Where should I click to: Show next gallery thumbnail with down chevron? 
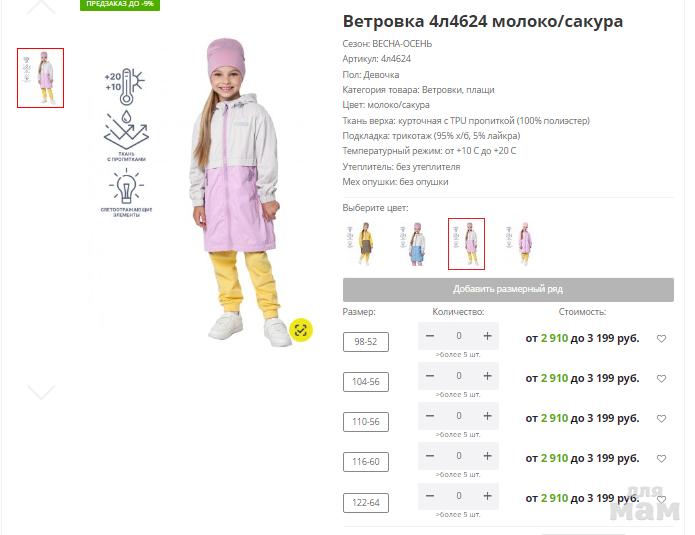pos(41,392)
